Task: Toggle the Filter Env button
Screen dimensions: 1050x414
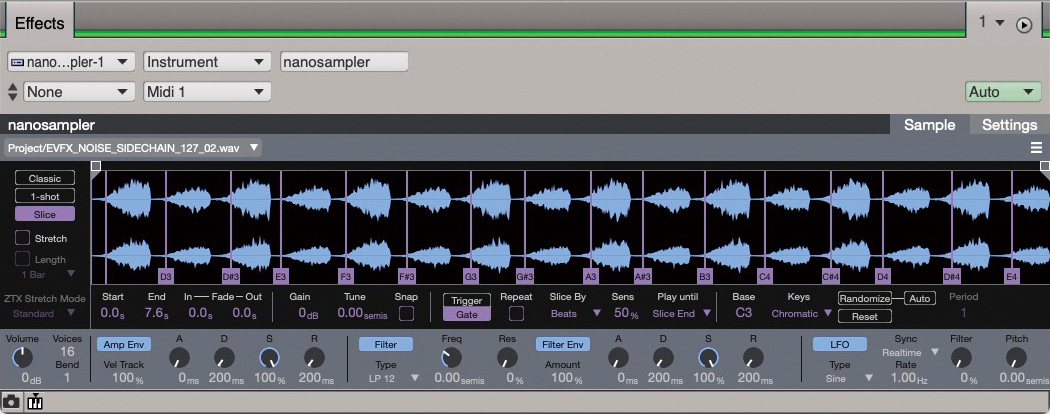Action: point(562,344)
